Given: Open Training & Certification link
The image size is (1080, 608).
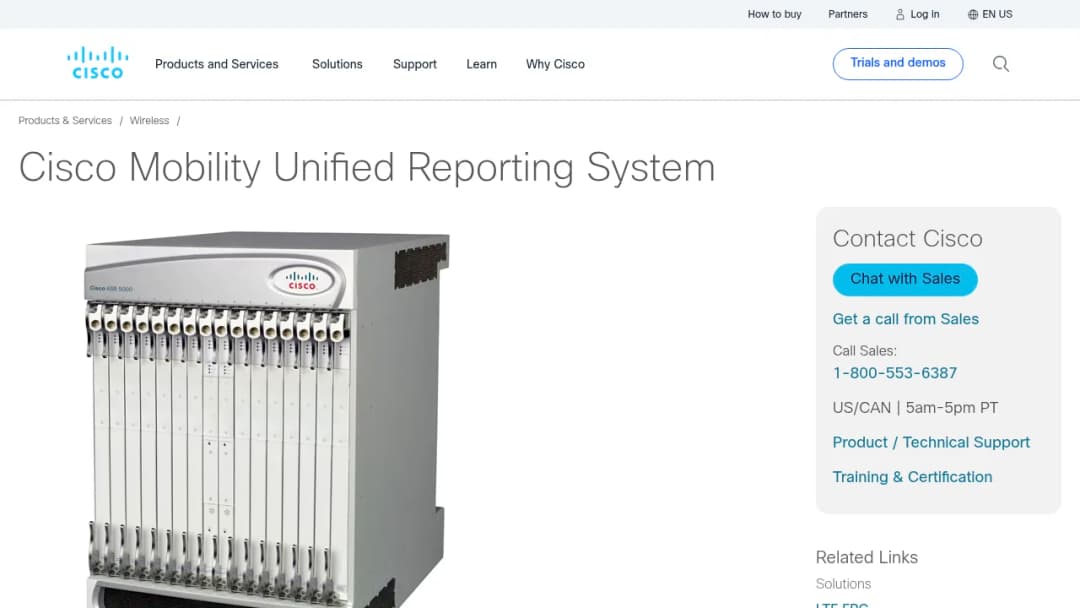Looking at the screenshot, I should coord(912,476).
